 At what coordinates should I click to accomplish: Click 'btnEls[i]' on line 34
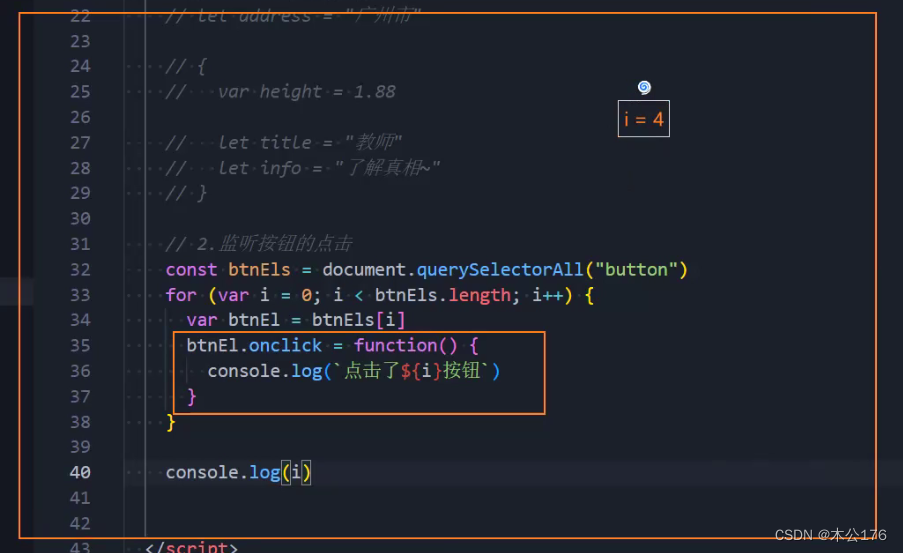359,320
